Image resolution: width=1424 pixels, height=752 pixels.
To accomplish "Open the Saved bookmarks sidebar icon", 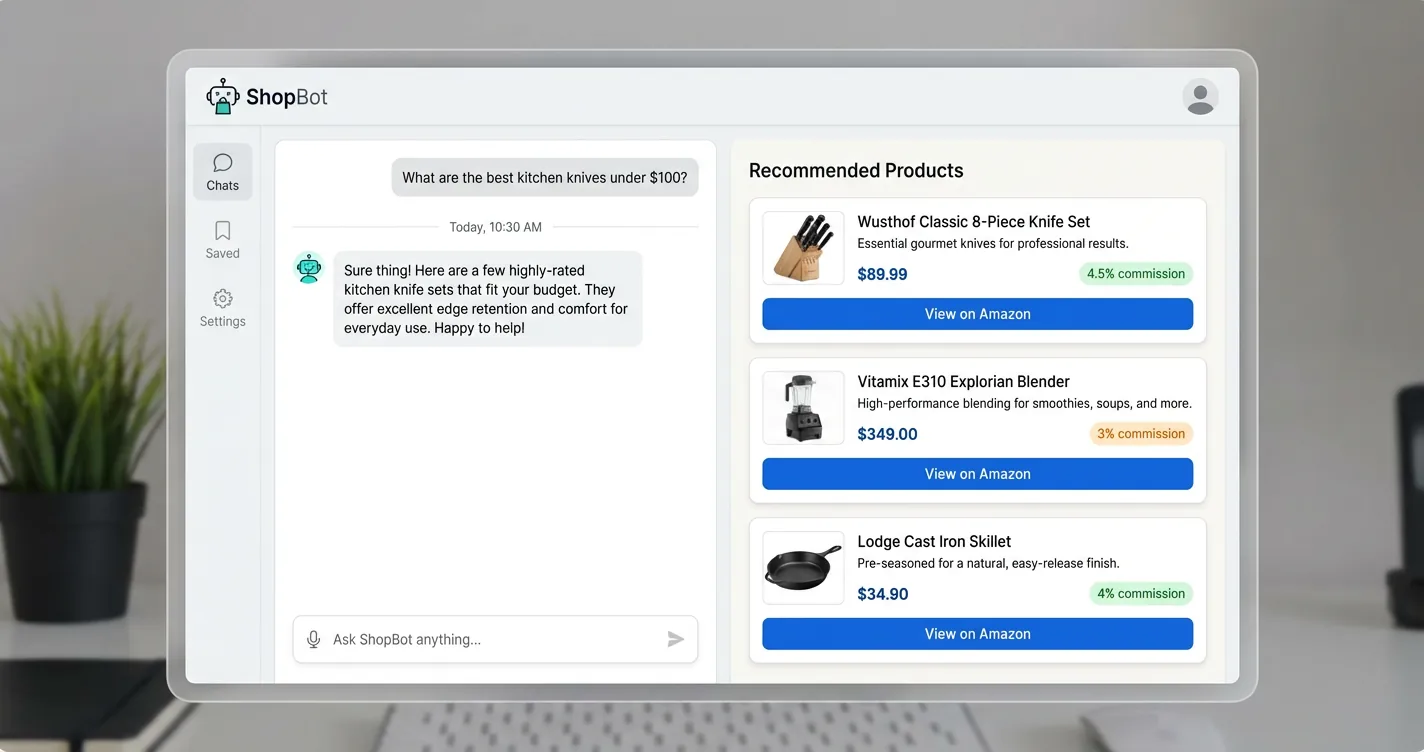I will [x=222, y=232].
